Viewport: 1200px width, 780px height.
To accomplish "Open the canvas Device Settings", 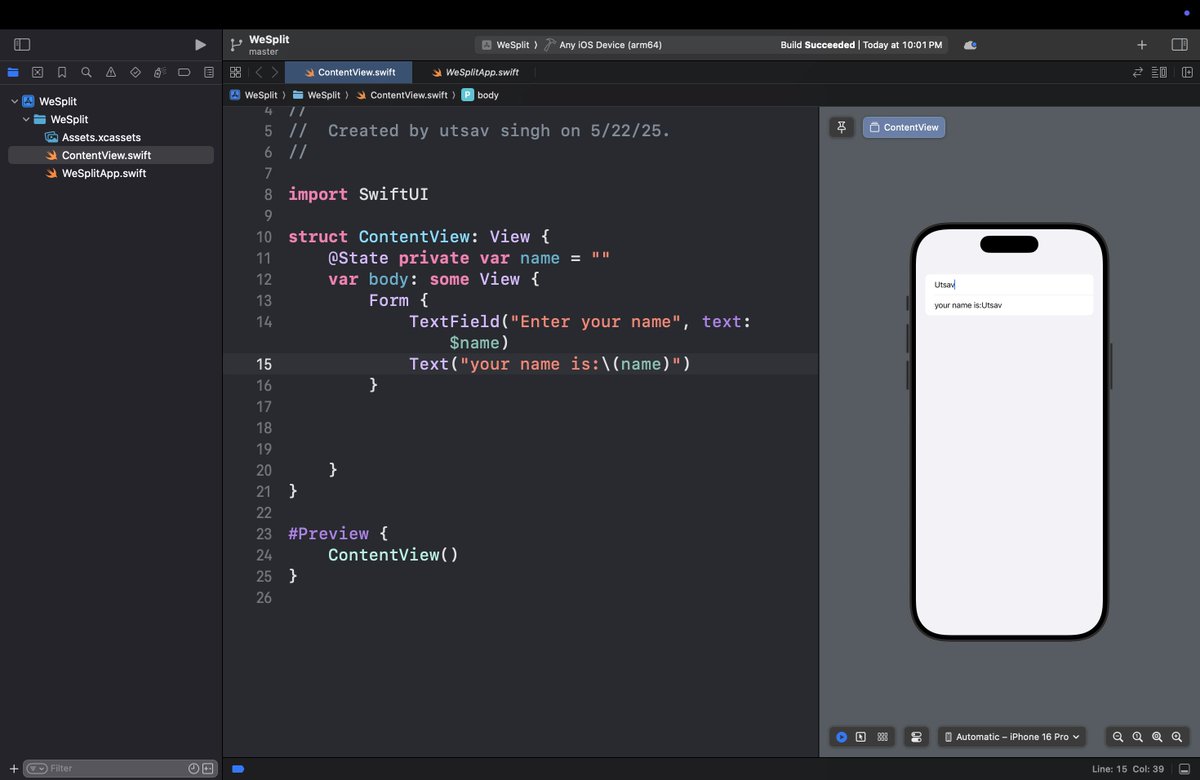I will [916, 737].
